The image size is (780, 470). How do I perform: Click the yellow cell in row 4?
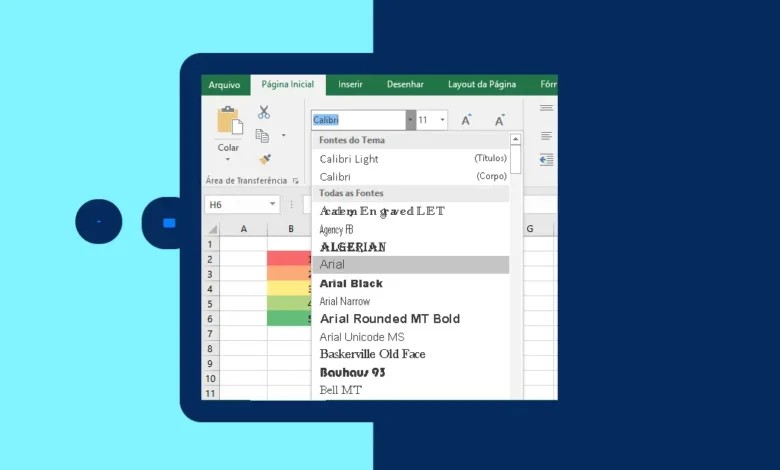coord(290,288)
